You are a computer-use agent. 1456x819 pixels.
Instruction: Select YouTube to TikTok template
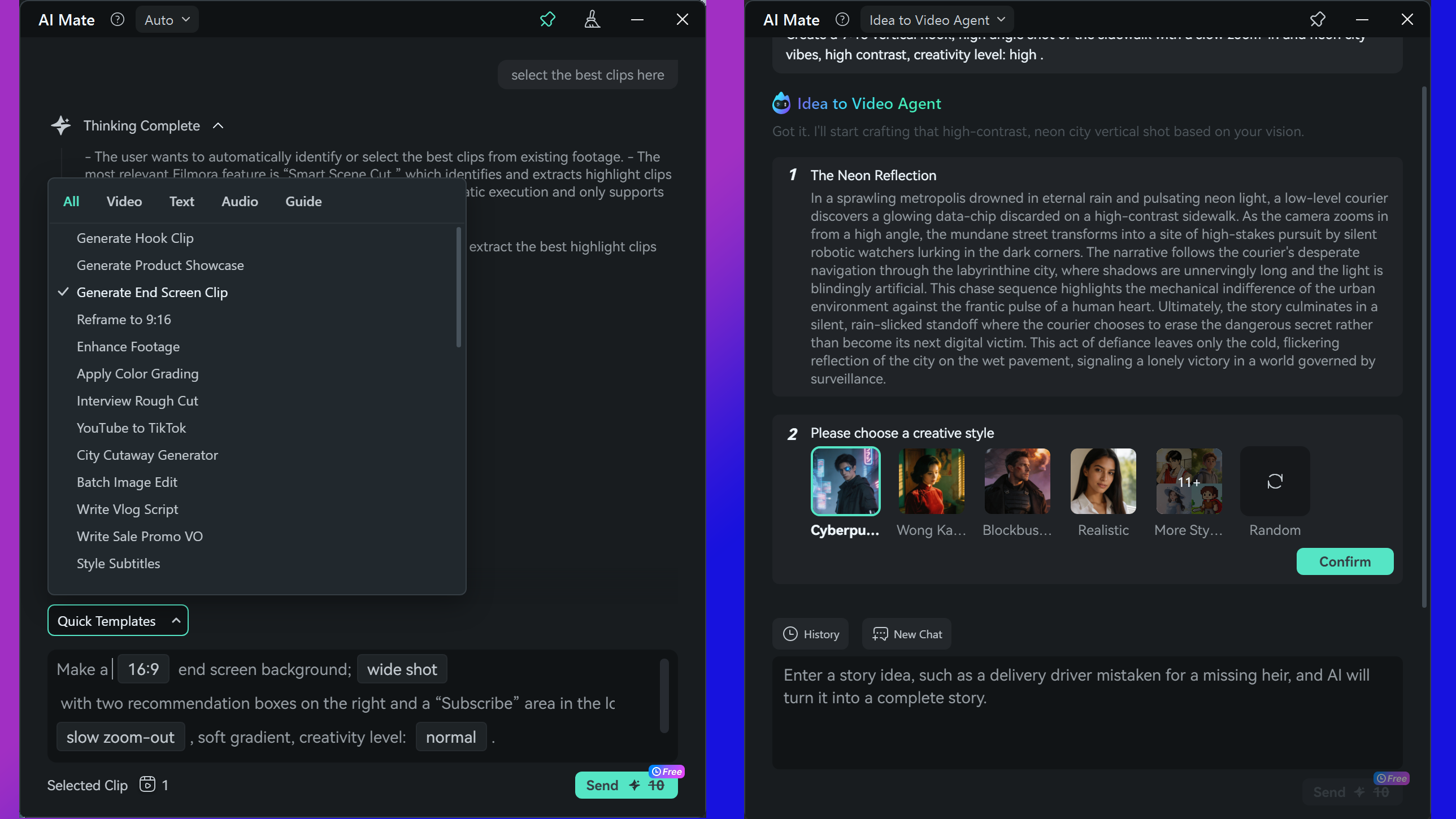[253, 428]
